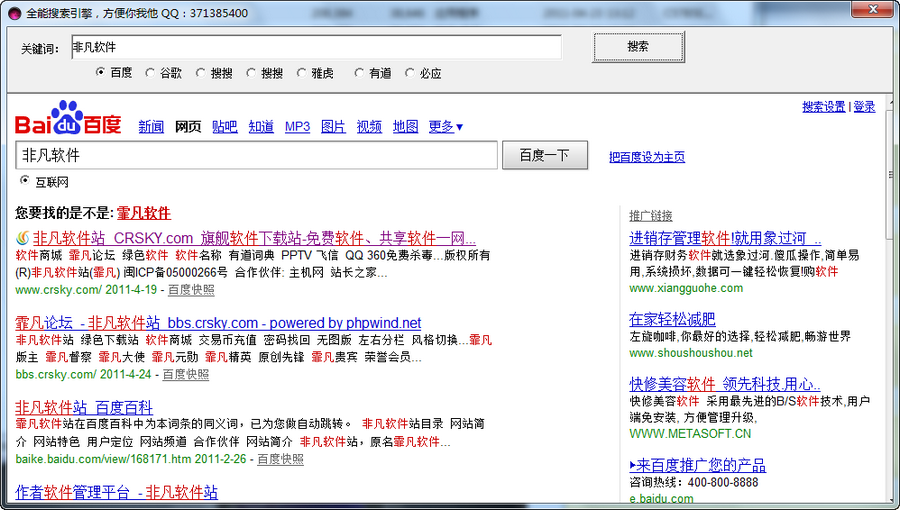Click the 搜索 button

pyautogui.click(x=638, y=46)
